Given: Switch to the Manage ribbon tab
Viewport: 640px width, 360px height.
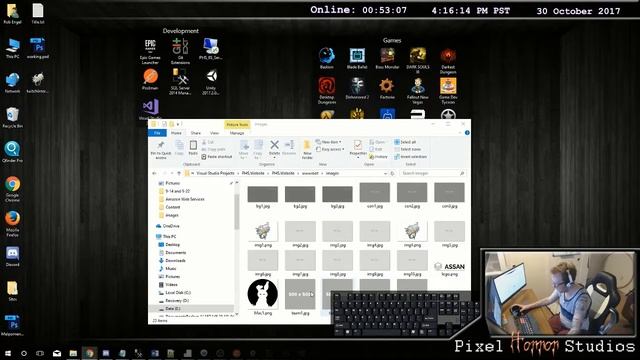Looking at the screenshot, I should pos(237,133).
